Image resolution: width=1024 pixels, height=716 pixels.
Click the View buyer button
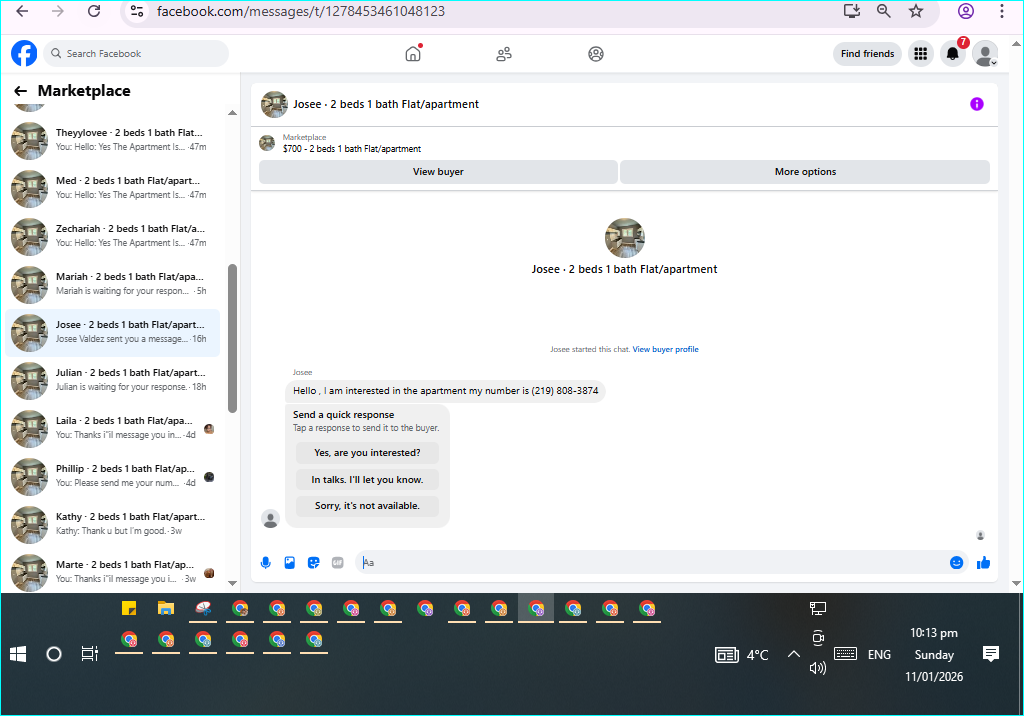438,172
